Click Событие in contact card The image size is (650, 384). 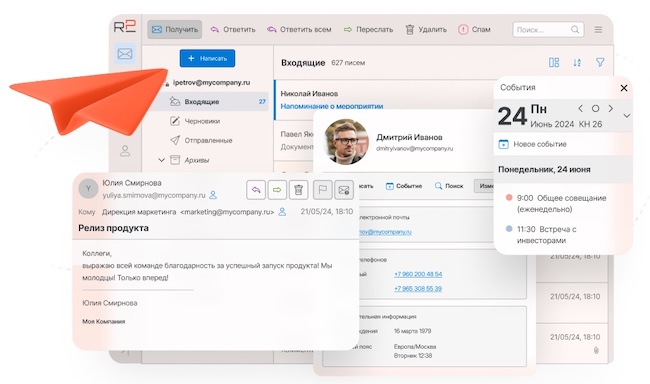tap(404, 186)
